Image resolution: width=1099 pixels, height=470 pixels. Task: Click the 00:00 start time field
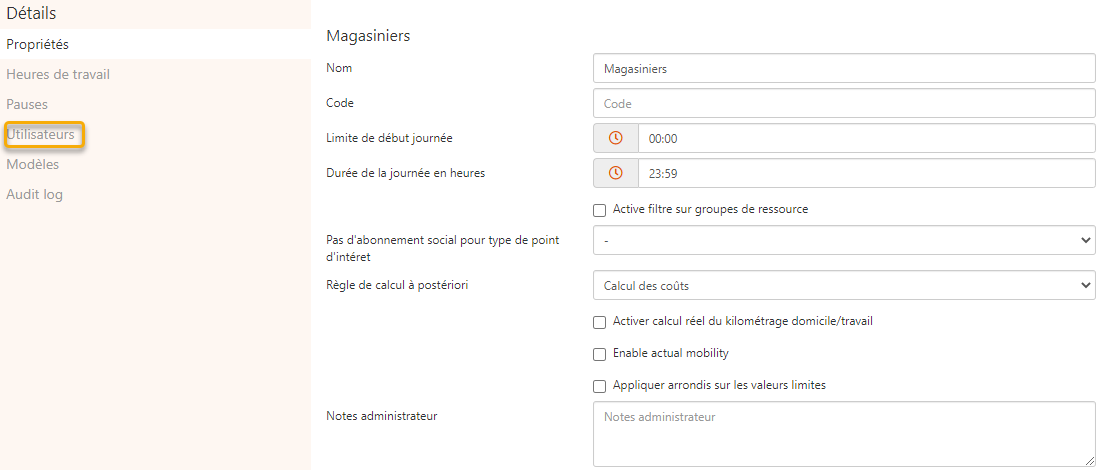[x=866, y=138]
